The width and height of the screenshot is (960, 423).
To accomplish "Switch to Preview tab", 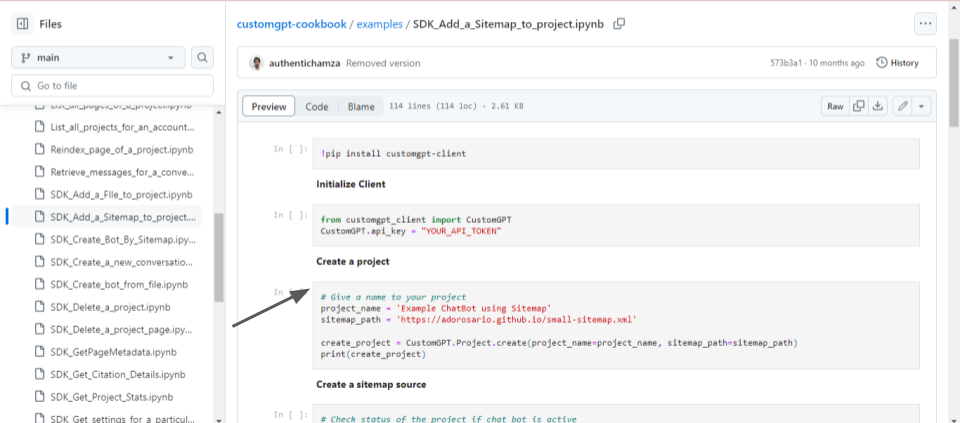I will (x=269, y=106).
